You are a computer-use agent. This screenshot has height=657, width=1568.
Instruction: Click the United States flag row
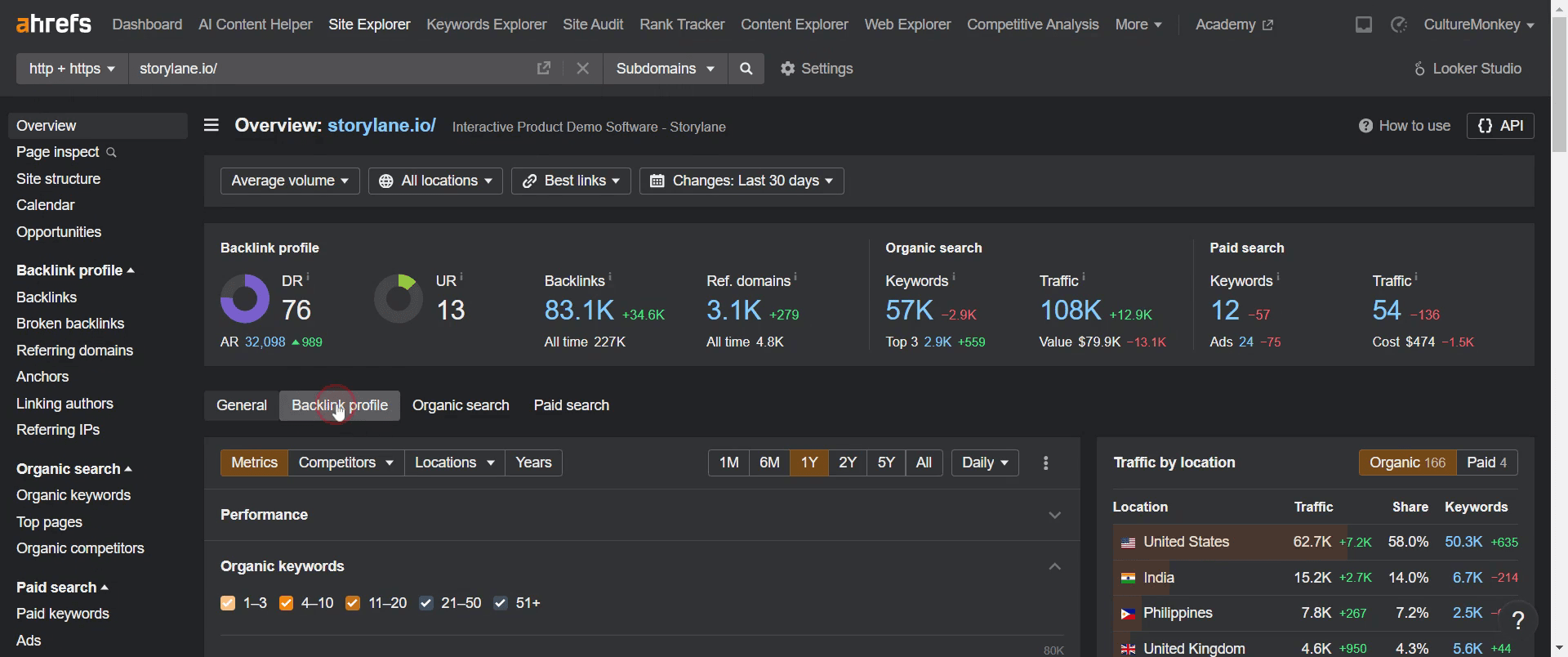1316,543
